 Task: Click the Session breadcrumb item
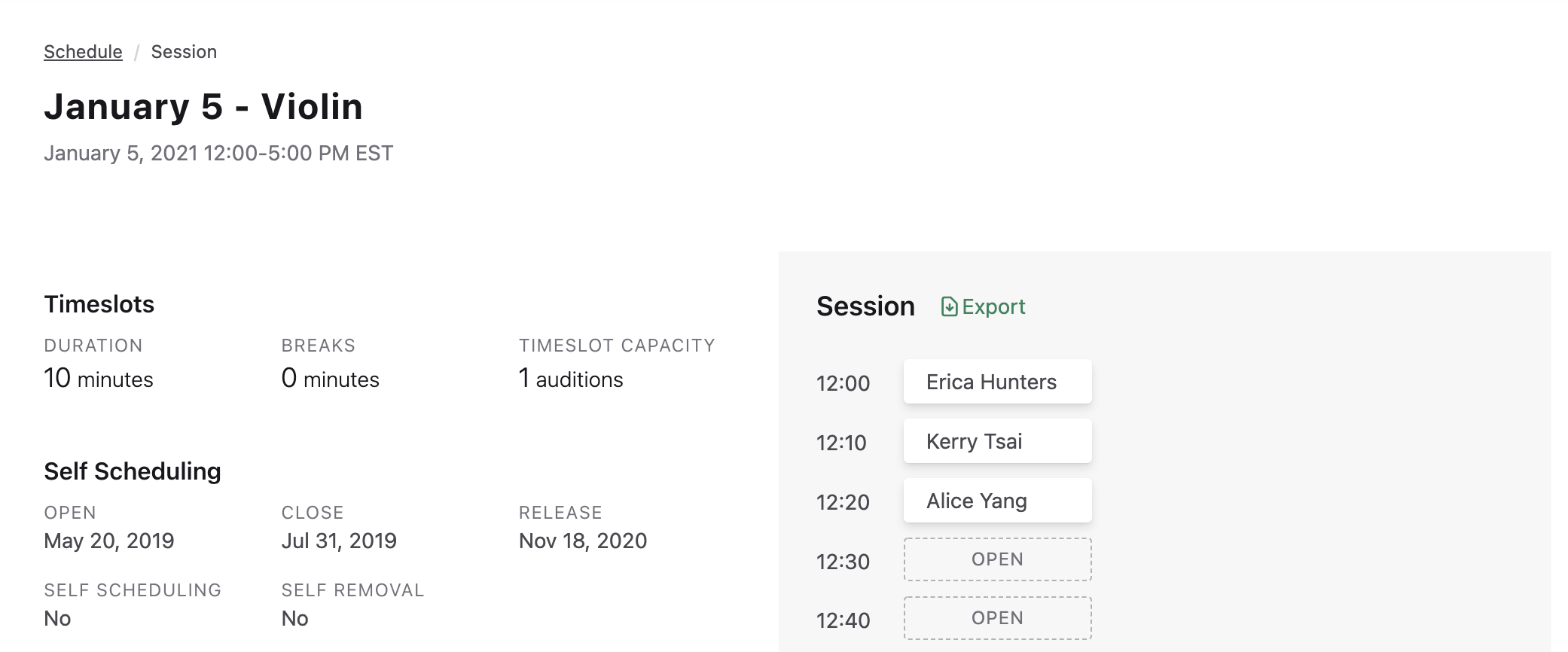point(184,52)
